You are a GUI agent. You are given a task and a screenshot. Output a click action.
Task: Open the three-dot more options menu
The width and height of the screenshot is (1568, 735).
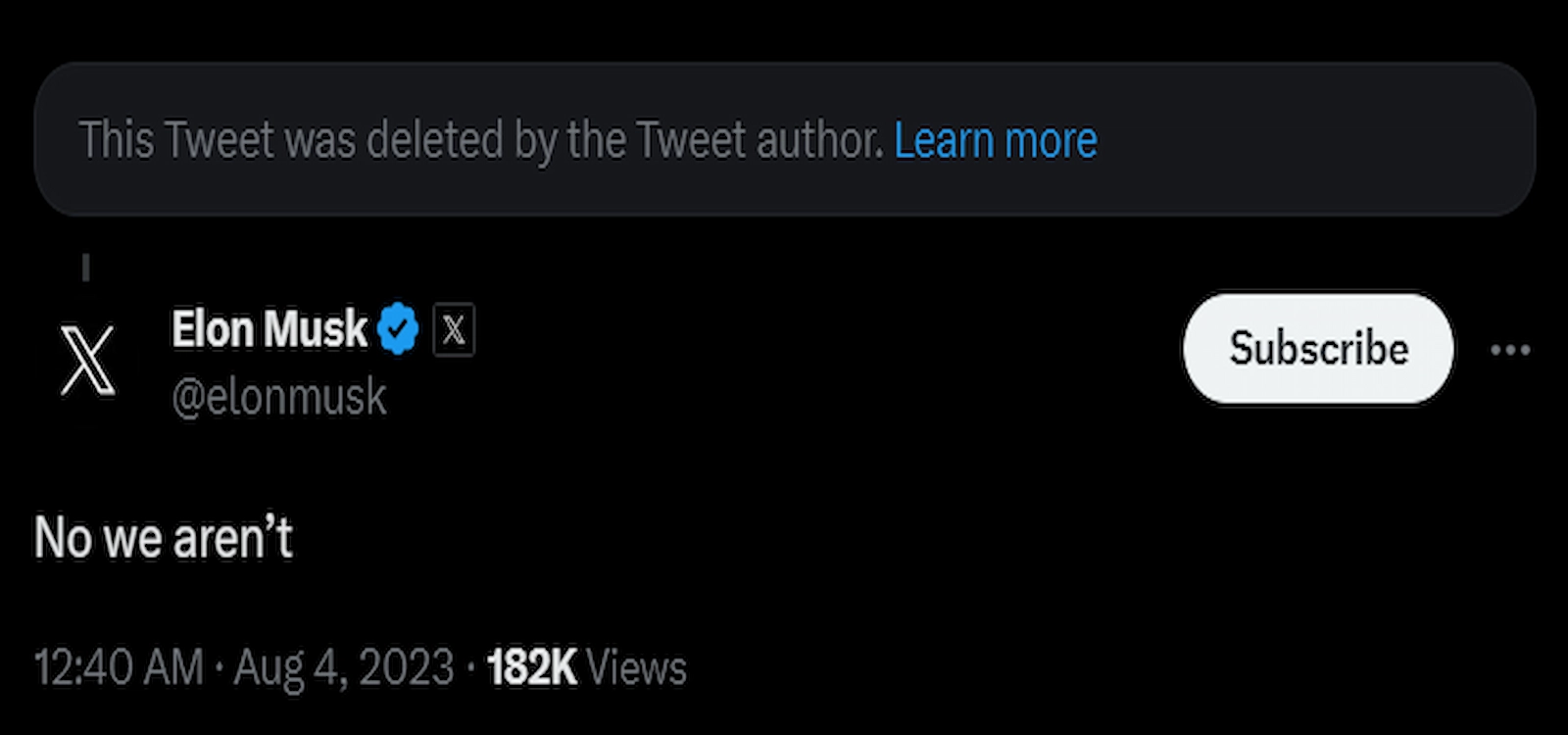pyautogui.click(x=1509, y=350)
